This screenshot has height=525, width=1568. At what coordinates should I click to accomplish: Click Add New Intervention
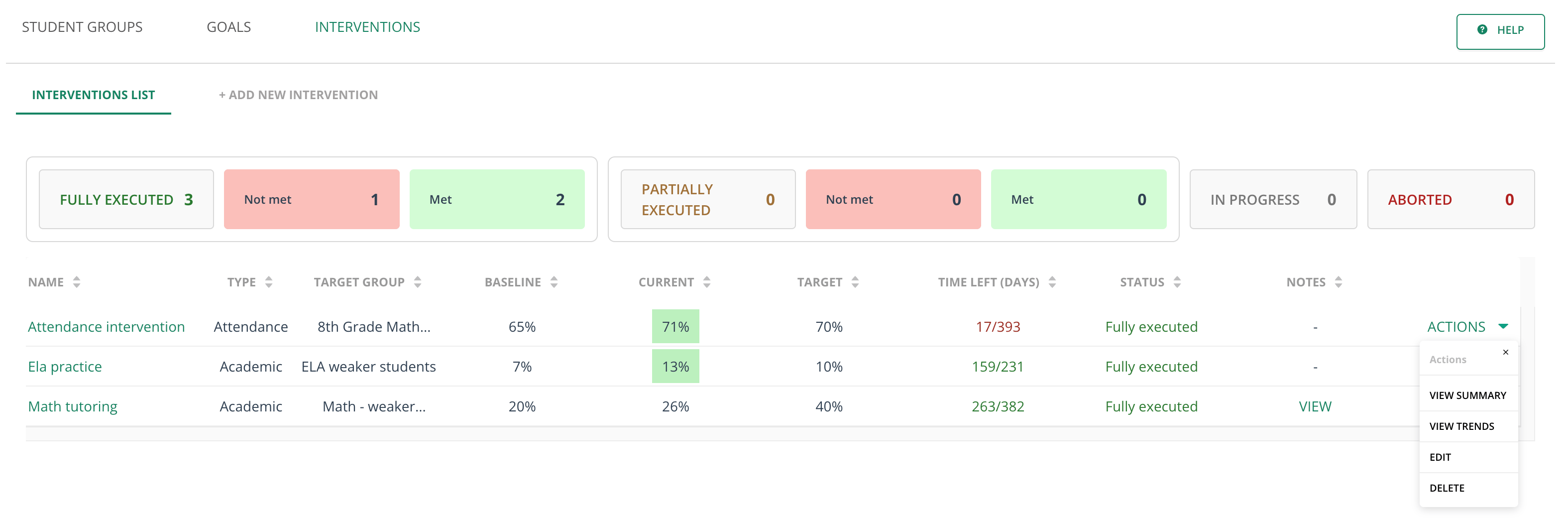(x=298, y=95)
